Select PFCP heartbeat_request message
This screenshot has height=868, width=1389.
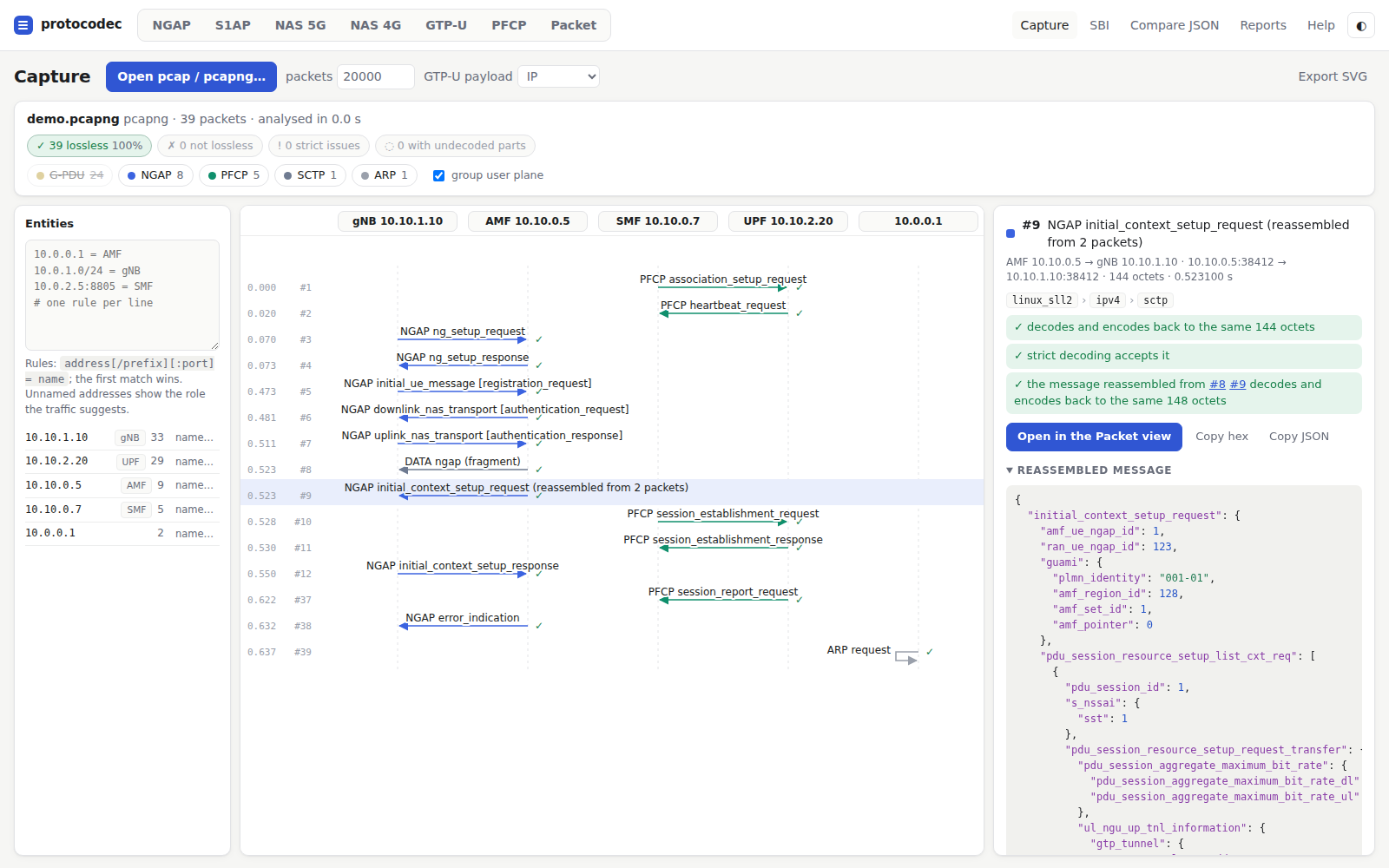click(x=723, y=306)
